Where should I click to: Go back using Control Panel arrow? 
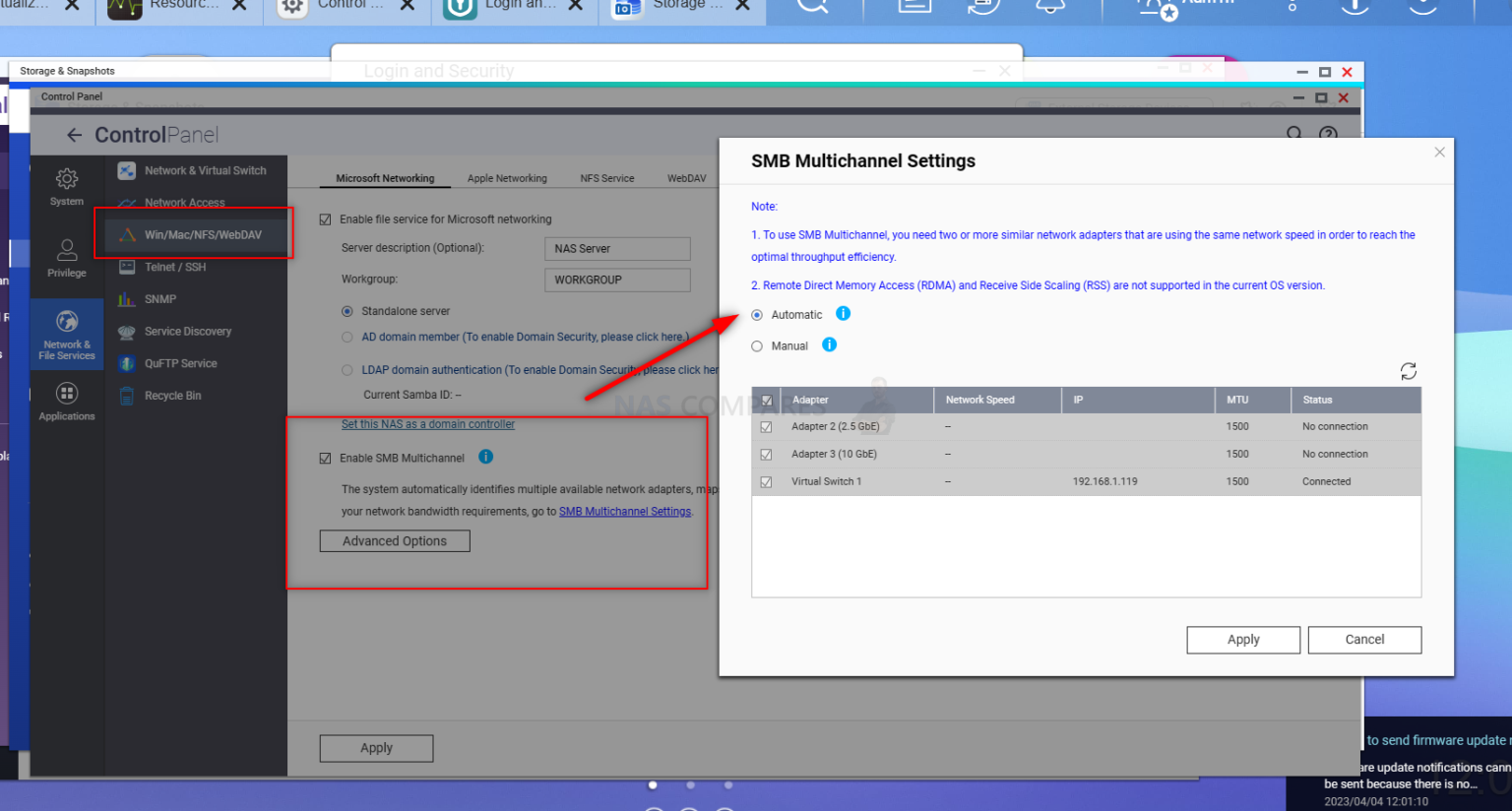click(75, 135)
